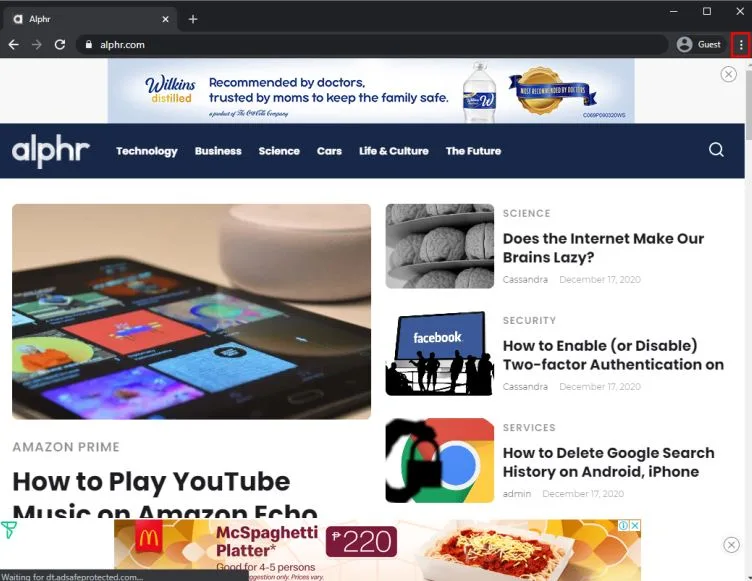Click the Wilkins distilled banner ad
The width and height of the screenshot is (752, 581).
[371, 91]
